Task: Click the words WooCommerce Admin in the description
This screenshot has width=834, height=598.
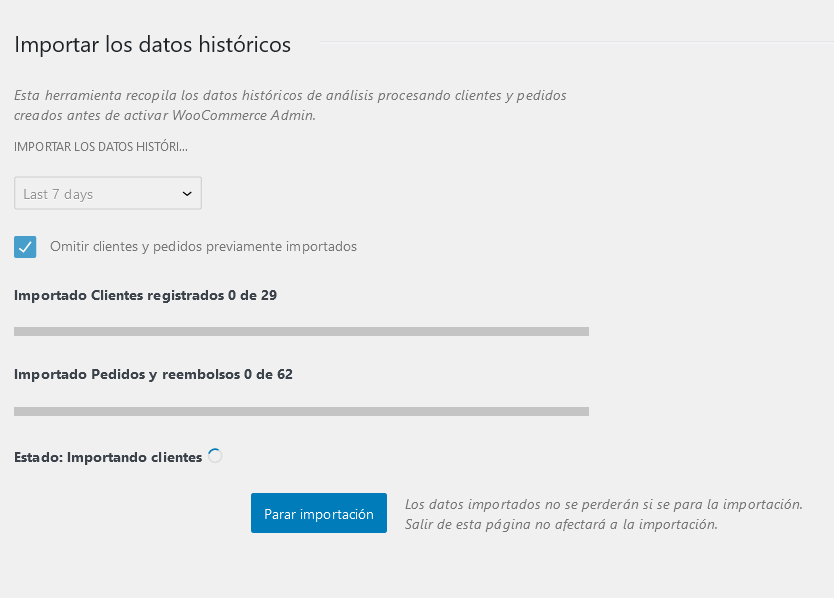Action: (244, 115)
